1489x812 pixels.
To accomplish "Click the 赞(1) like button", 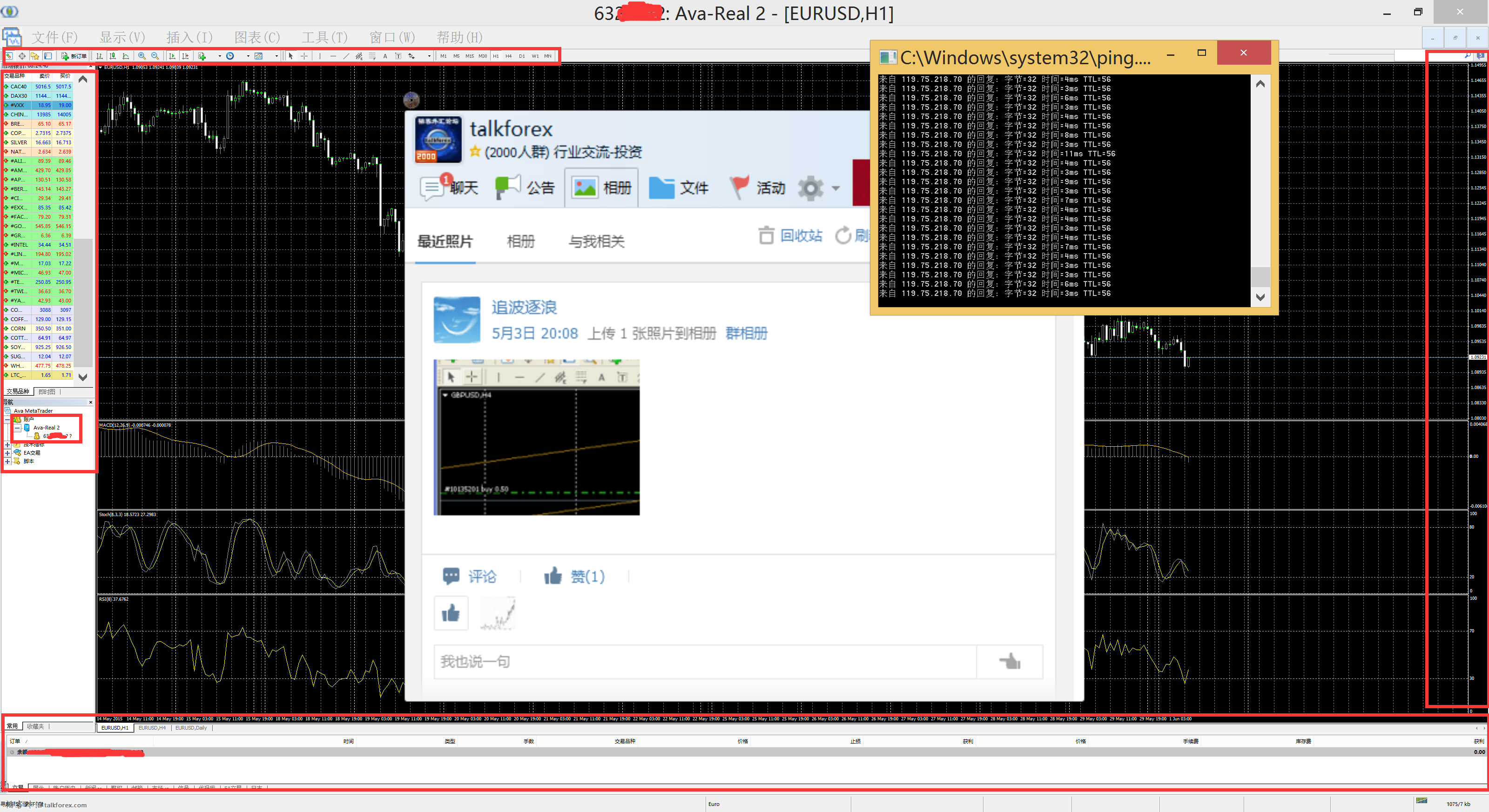I will [x=574, y=576].
